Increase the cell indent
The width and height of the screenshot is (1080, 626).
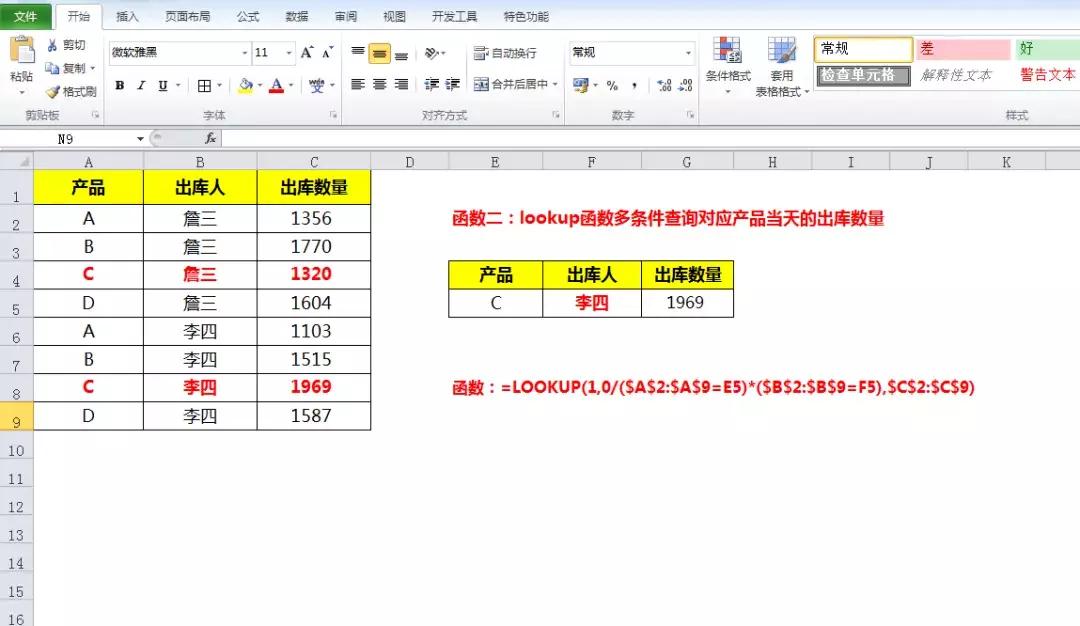(x=453, y=85)
